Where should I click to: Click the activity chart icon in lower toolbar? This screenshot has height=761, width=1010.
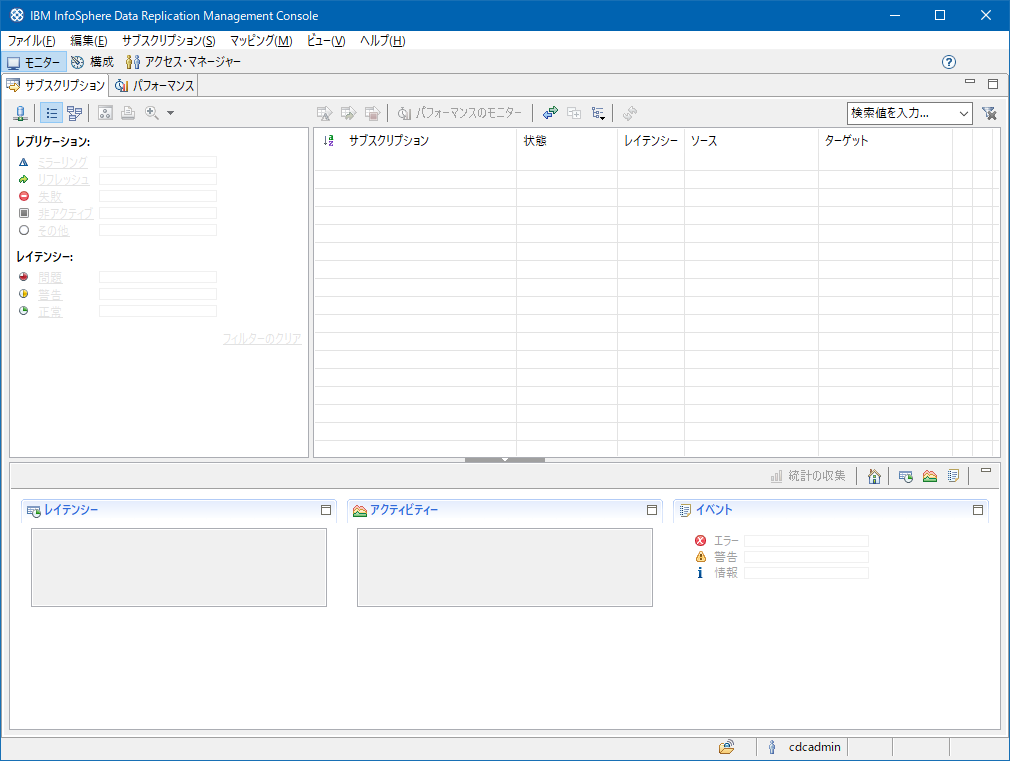click(x=929, y=476)
